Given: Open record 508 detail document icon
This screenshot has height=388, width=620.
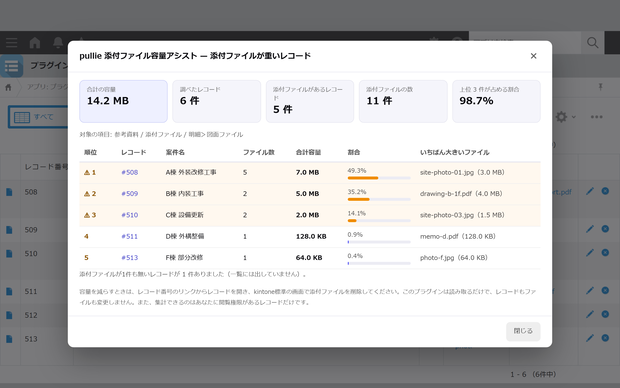Looking at the screenshot, I should (x=9, y=192).
